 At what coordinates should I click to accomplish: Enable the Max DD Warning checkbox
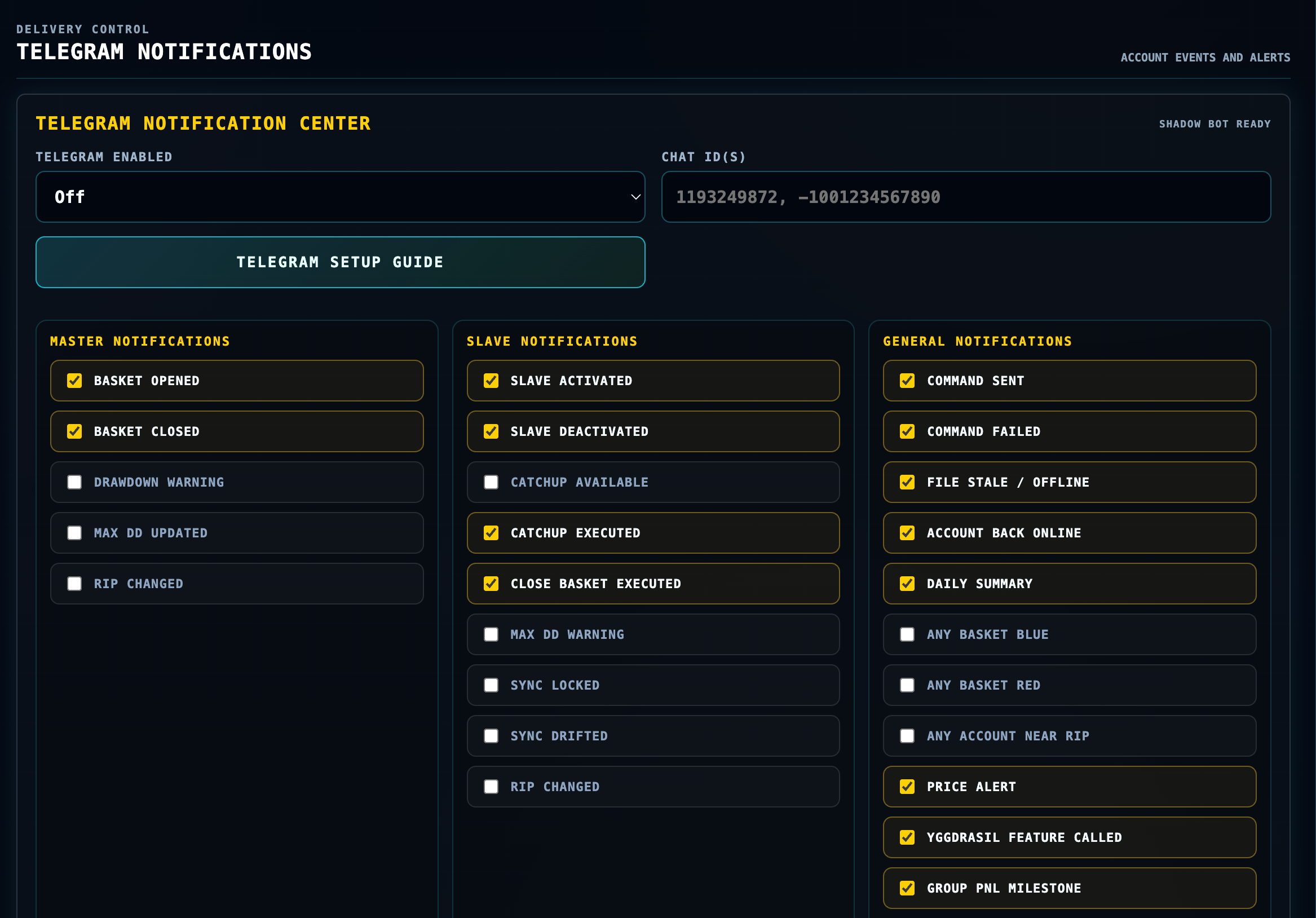click(491, 634)
